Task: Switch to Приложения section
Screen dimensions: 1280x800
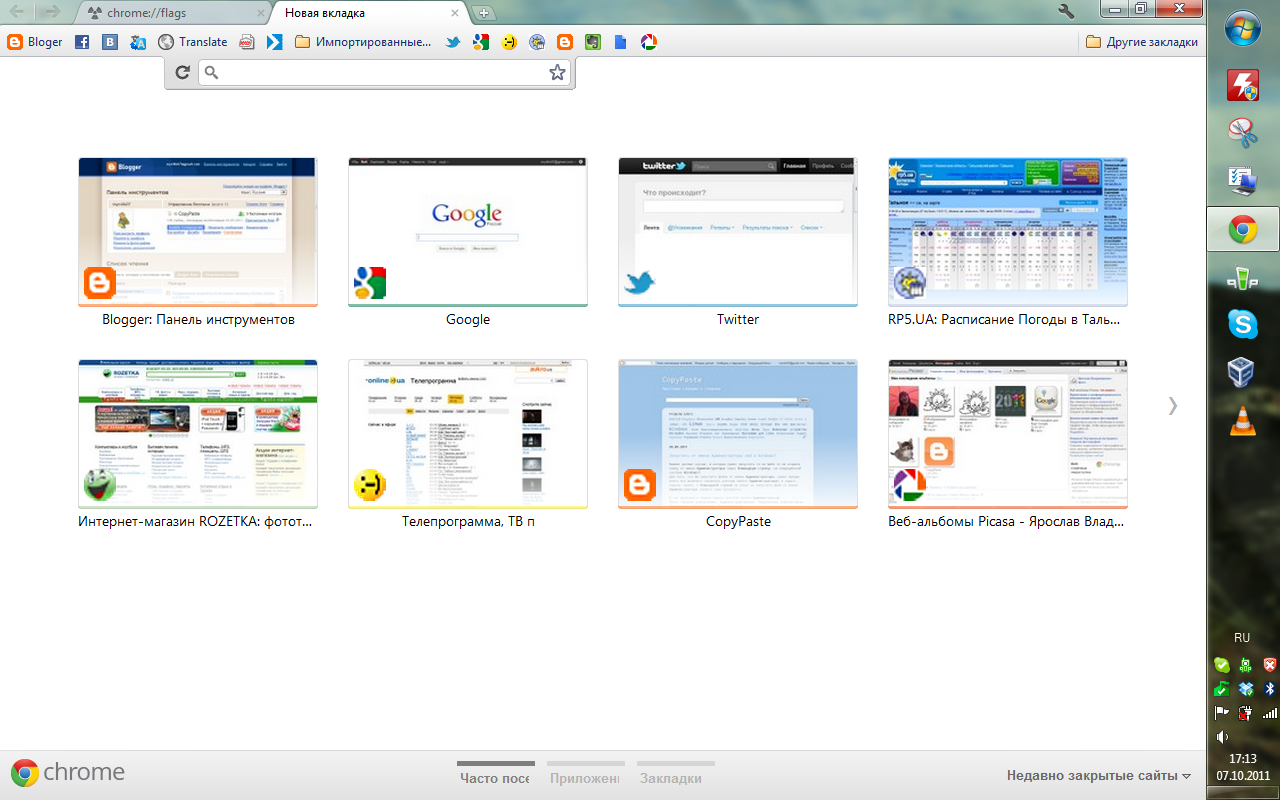Action: (x=585, y=776)
